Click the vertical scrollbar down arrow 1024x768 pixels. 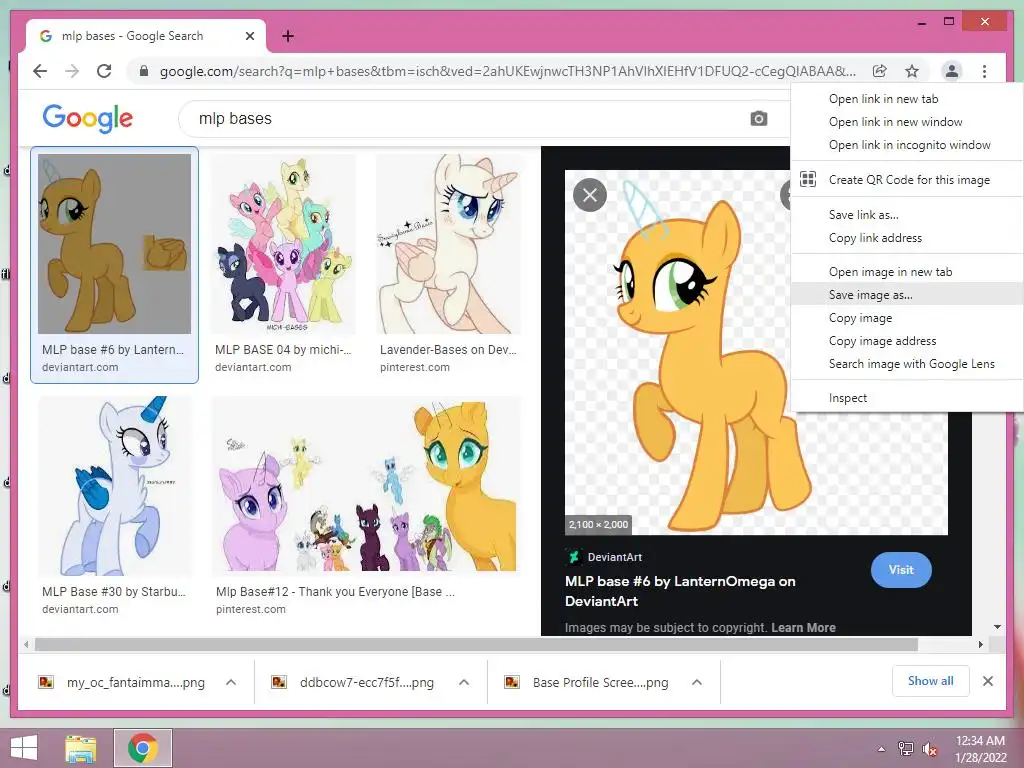click(997, 627)
